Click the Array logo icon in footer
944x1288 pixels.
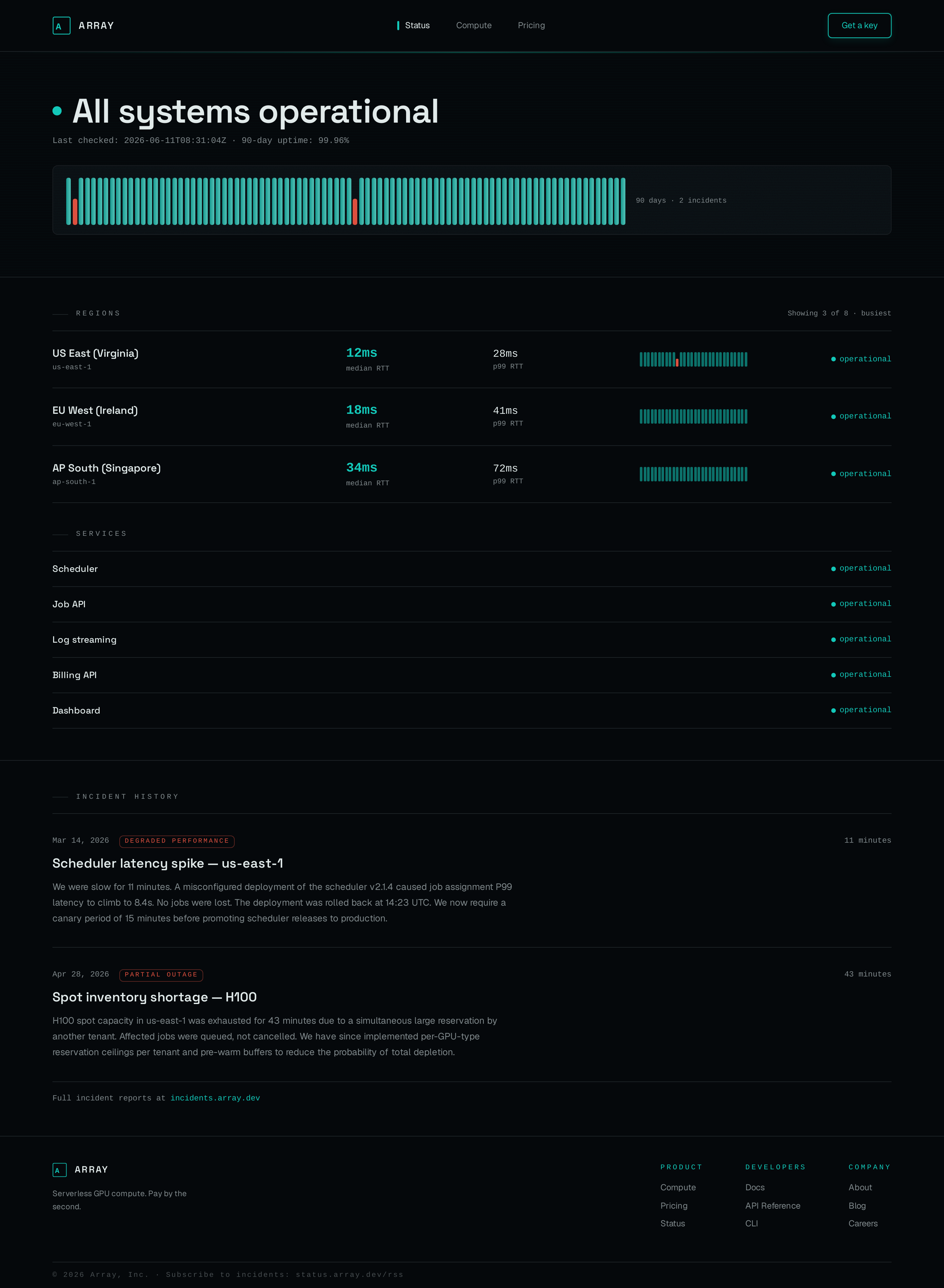(x=59, y=1170)
